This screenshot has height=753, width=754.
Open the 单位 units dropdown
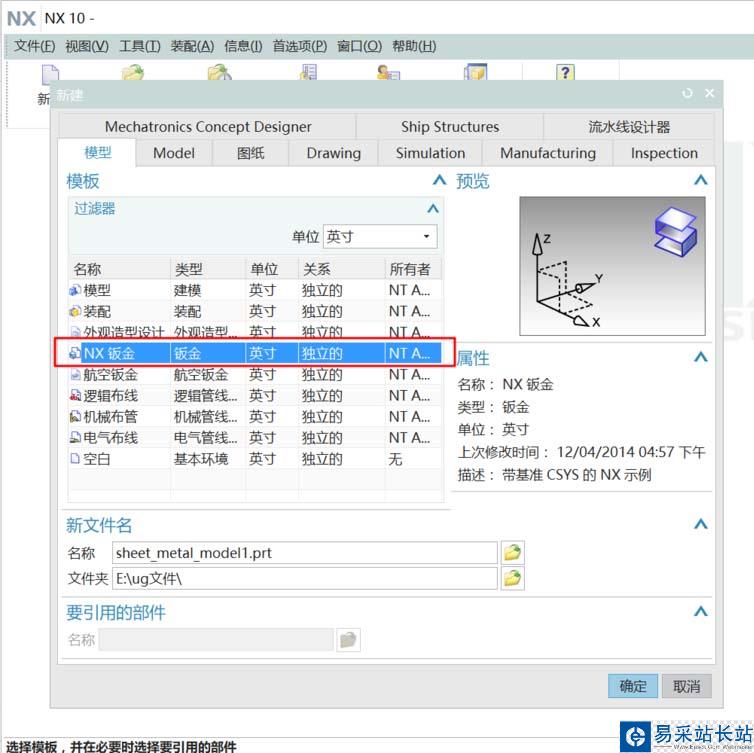[380, 236]
